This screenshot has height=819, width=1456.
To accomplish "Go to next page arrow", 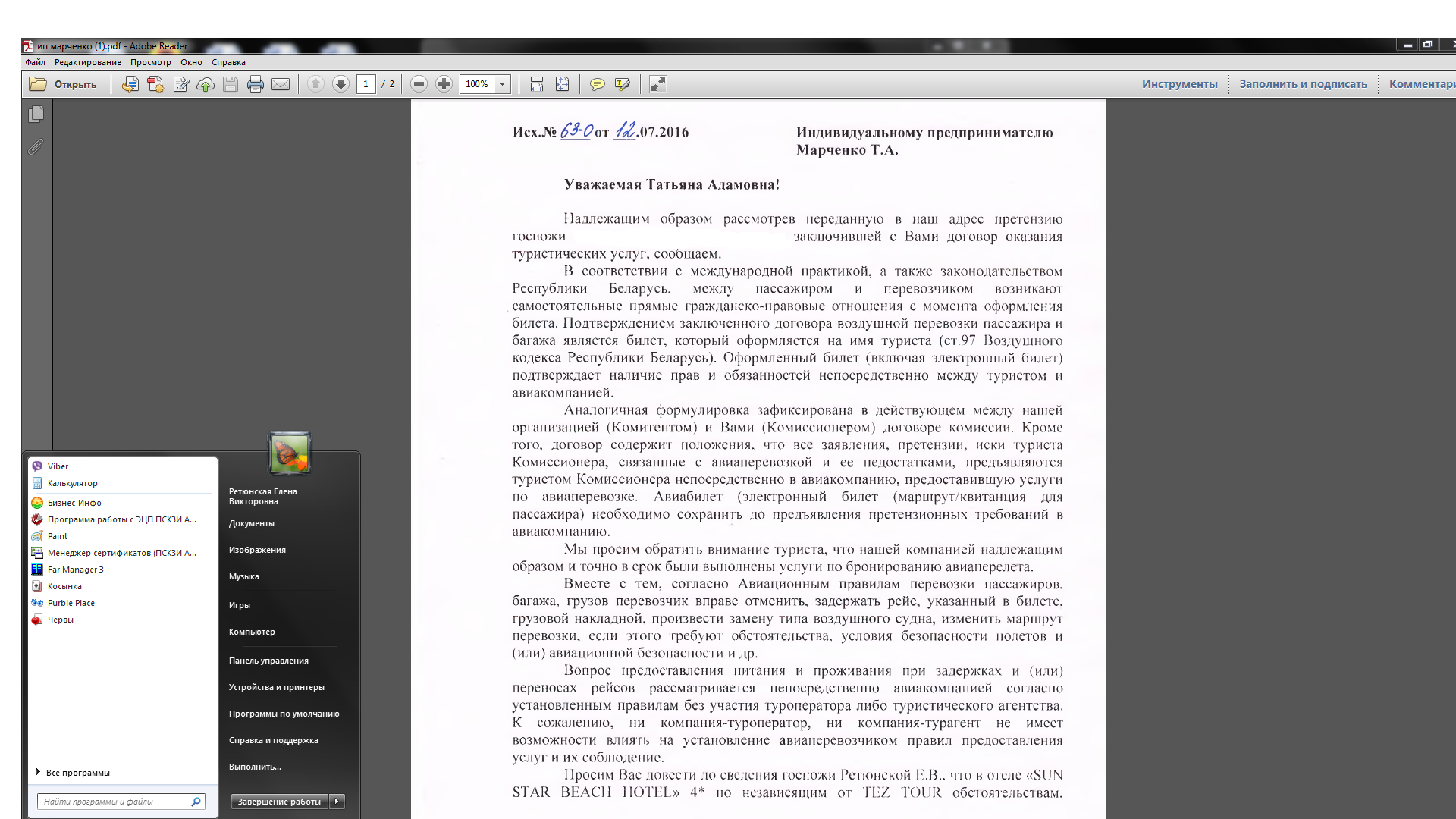I will click(341, 84).
